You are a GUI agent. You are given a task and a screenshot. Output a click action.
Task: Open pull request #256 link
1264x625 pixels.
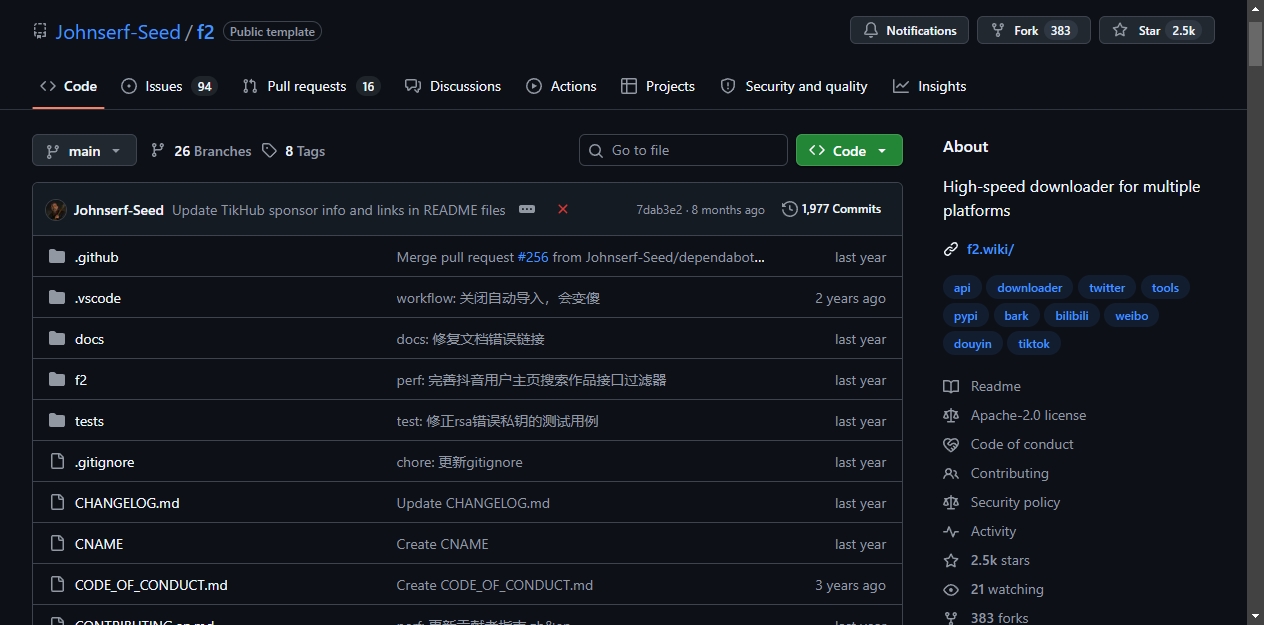pos(533,257)
